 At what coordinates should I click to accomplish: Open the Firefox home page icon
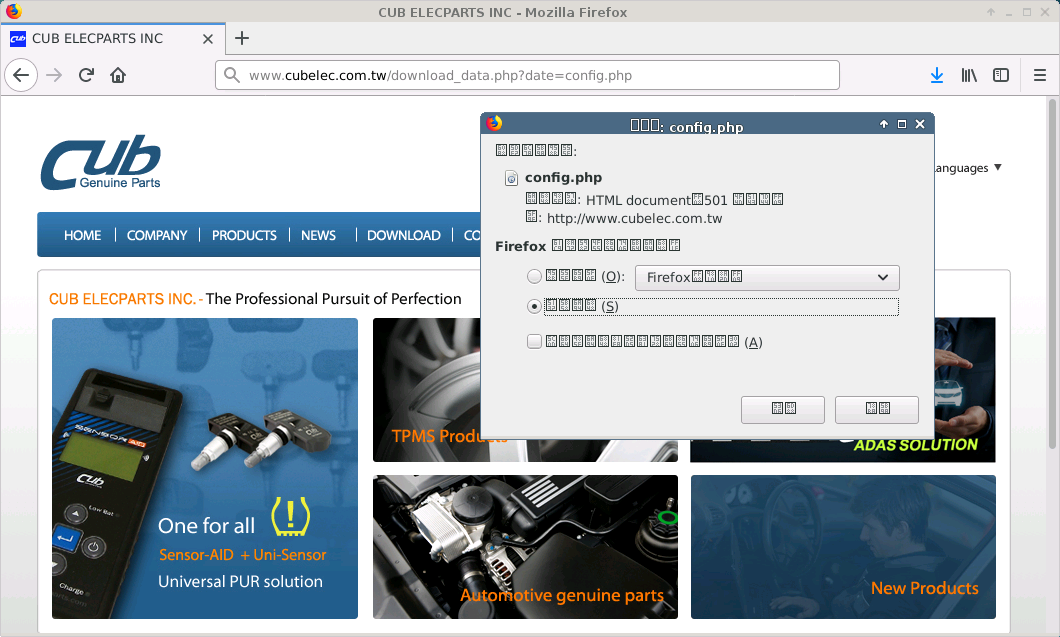coord(118,75)
